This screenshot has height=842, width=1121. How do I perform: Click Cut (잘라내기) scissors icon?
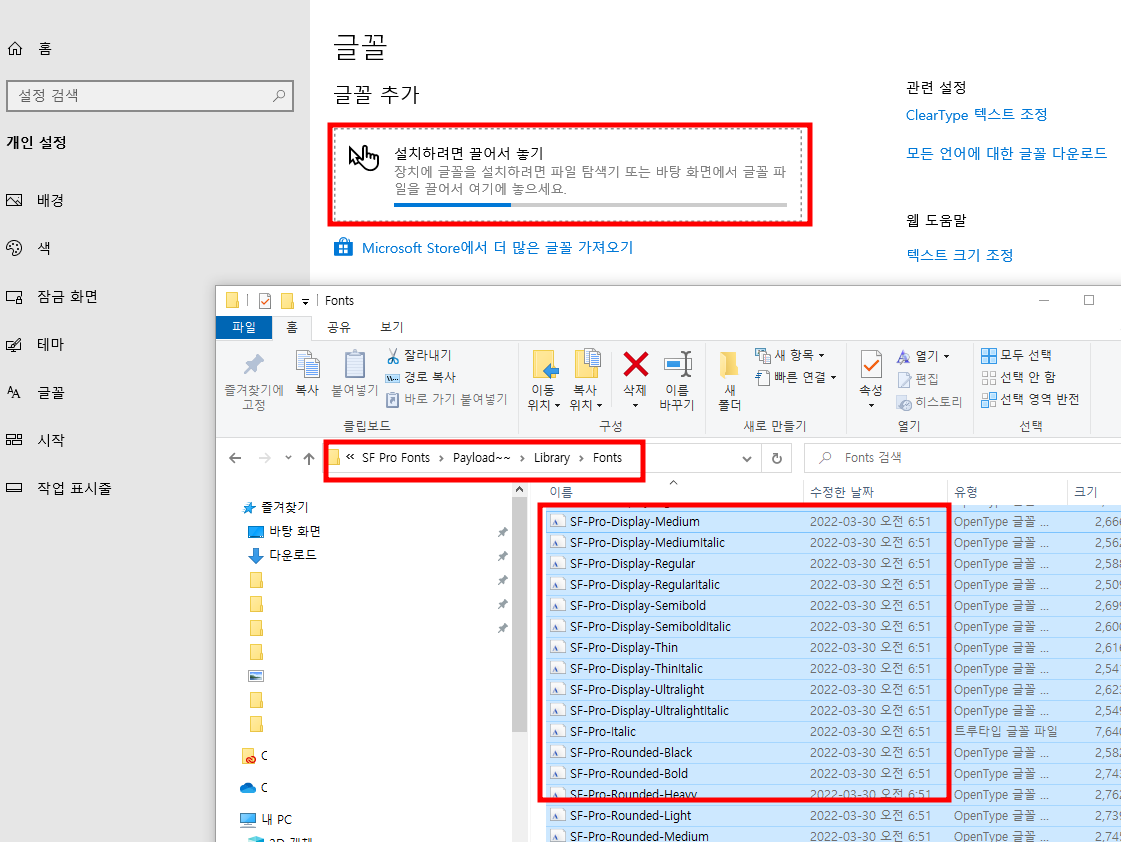(392, 355)
